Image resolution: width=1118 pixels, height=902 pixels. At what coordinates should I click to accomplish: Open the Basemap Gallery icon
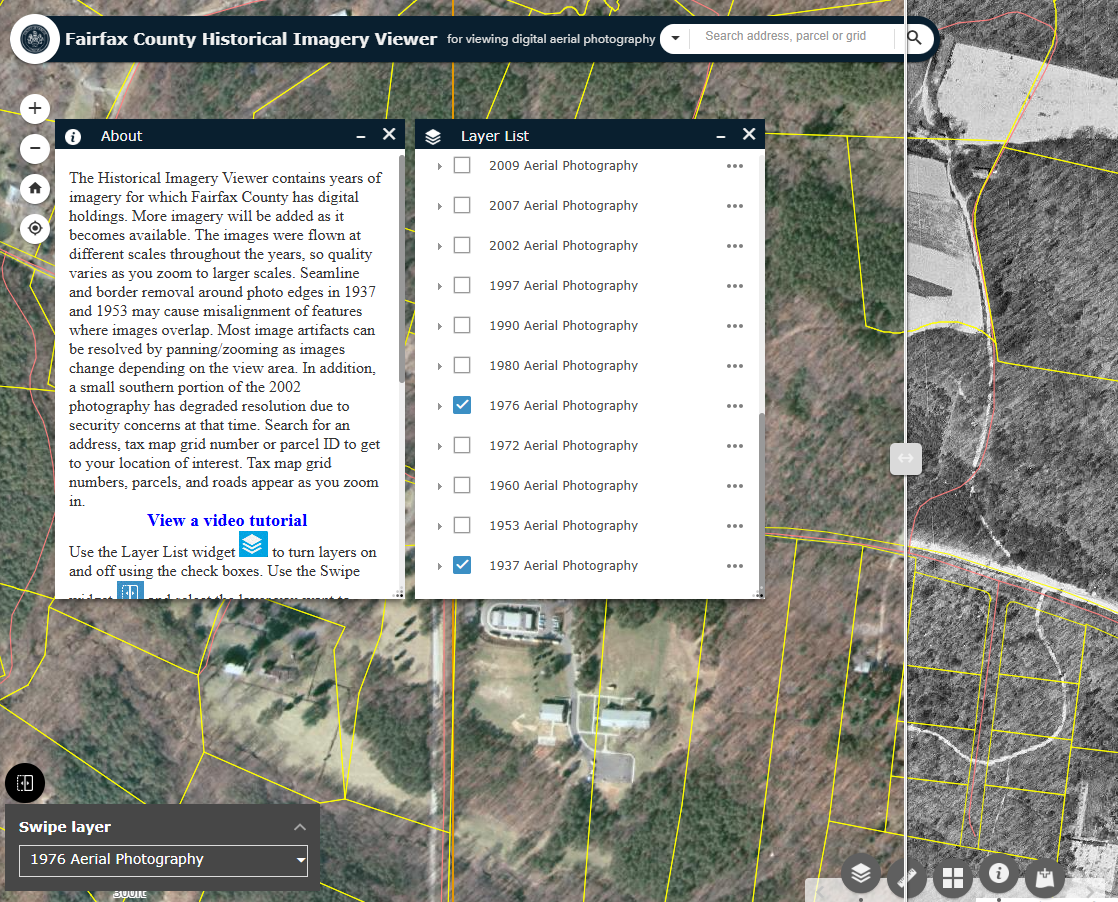click(952, 875)
